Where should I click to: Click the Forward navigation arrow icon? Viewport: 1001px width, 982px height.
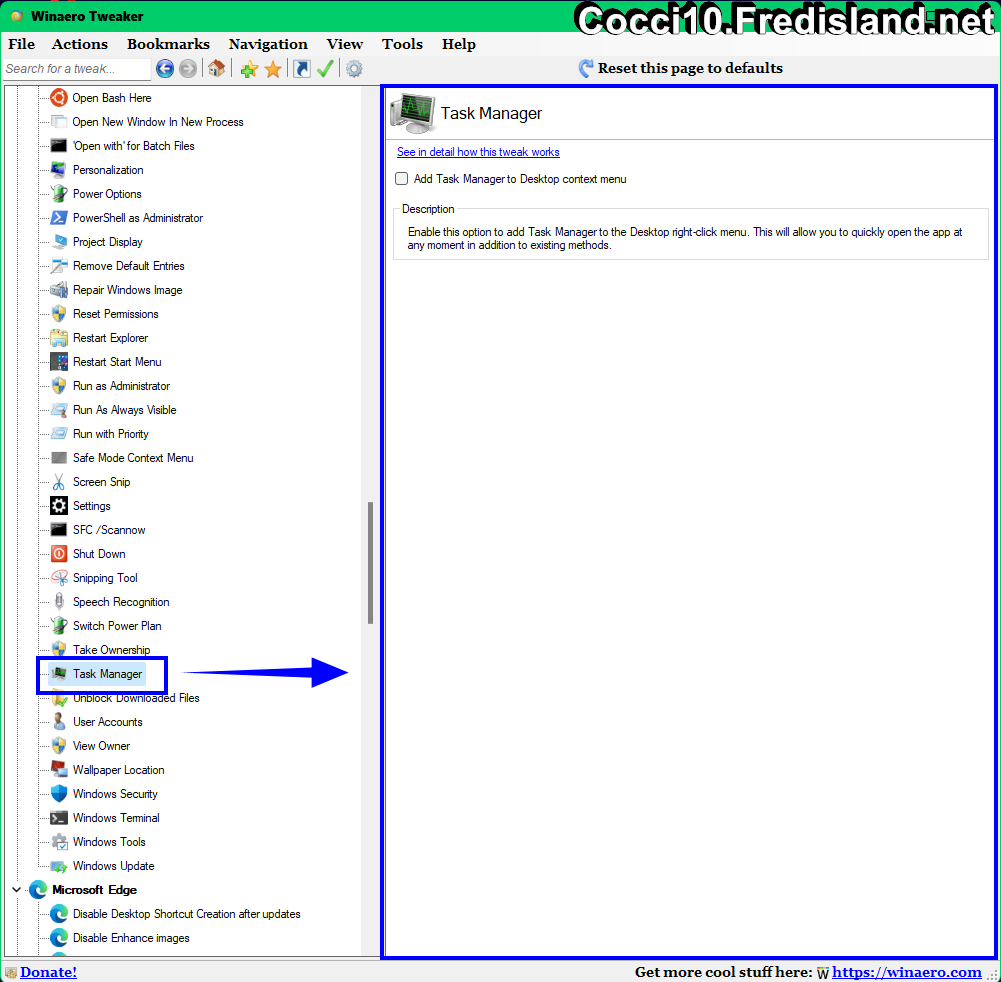click(x=188, y=68)
